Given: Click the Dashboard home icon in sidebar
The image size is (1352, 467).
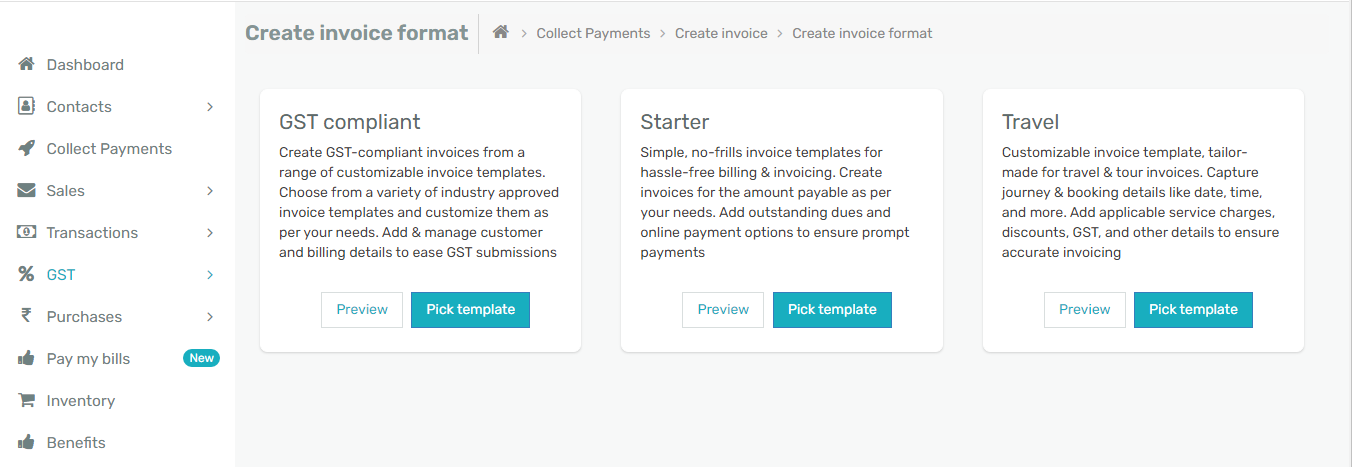Looking at the screenshot, I should [27, 65].
